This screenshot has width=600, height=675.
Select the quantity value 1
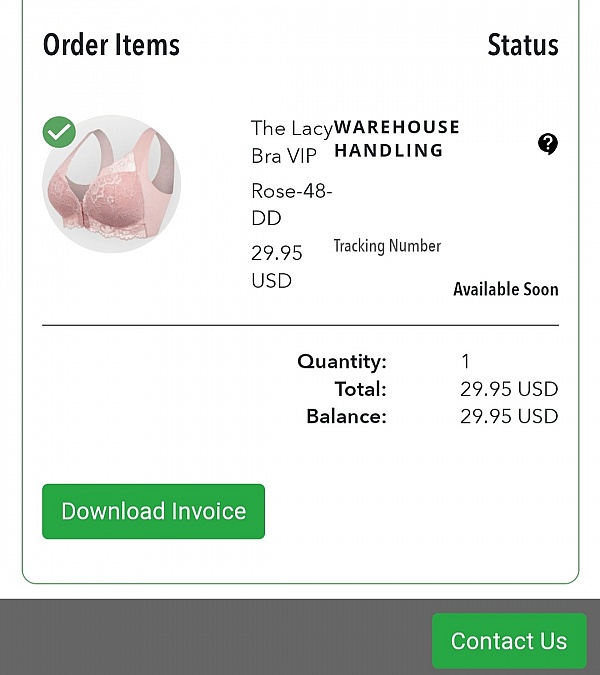(465, 361)
